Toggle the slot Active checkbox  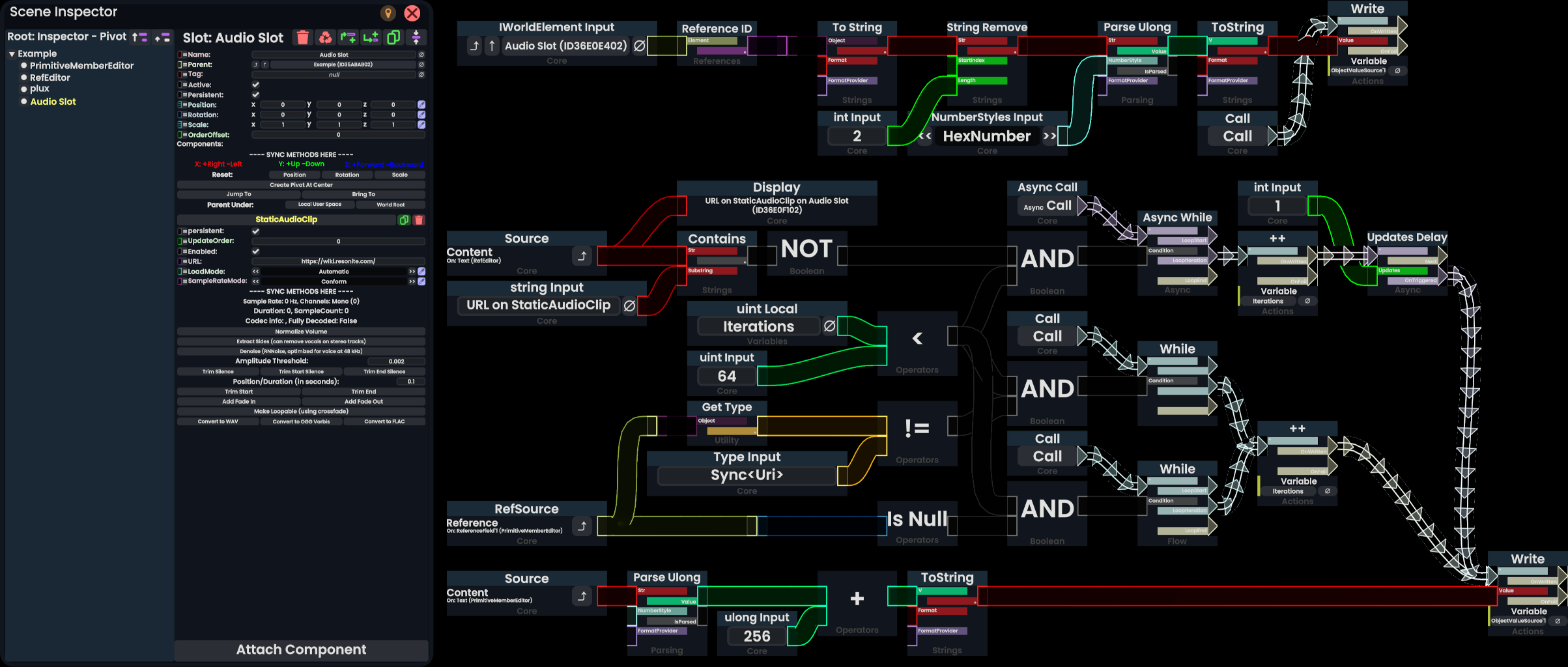click(x=255, y=85)
